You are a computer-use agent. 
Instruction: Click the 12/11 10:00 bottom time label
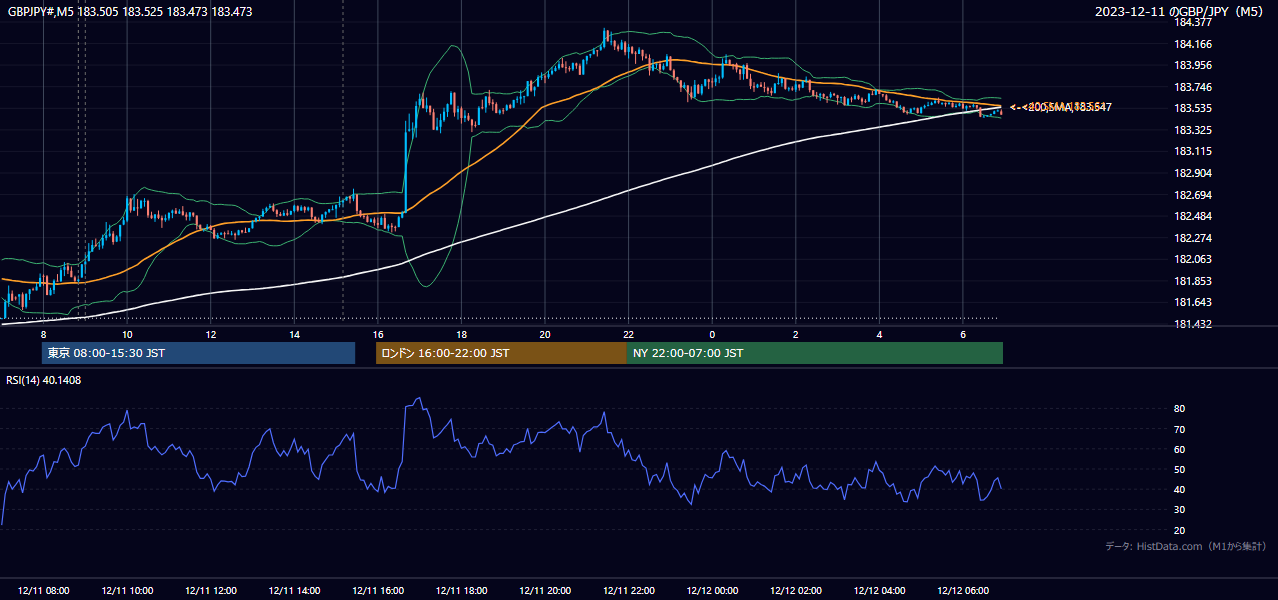(x=127, y=591)
